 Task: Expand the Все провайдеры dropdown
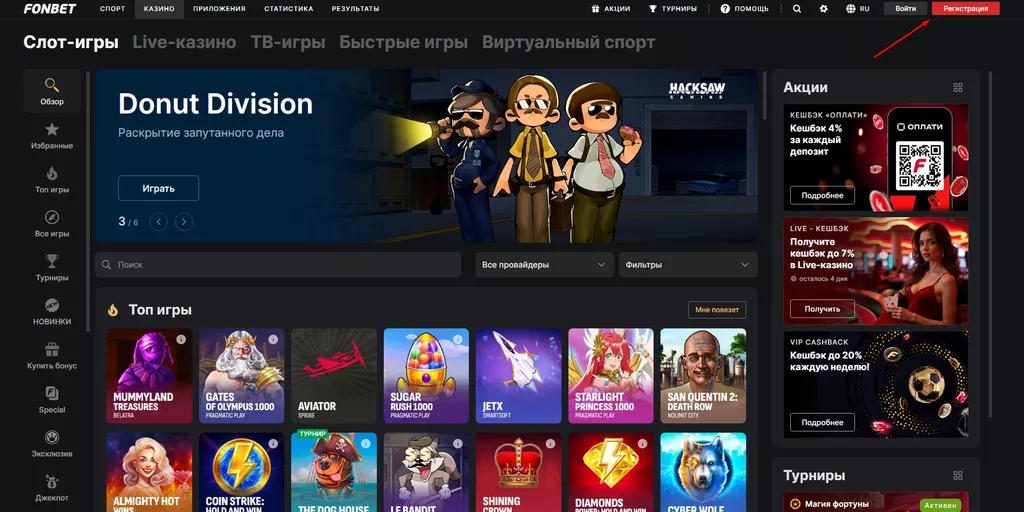544,265
